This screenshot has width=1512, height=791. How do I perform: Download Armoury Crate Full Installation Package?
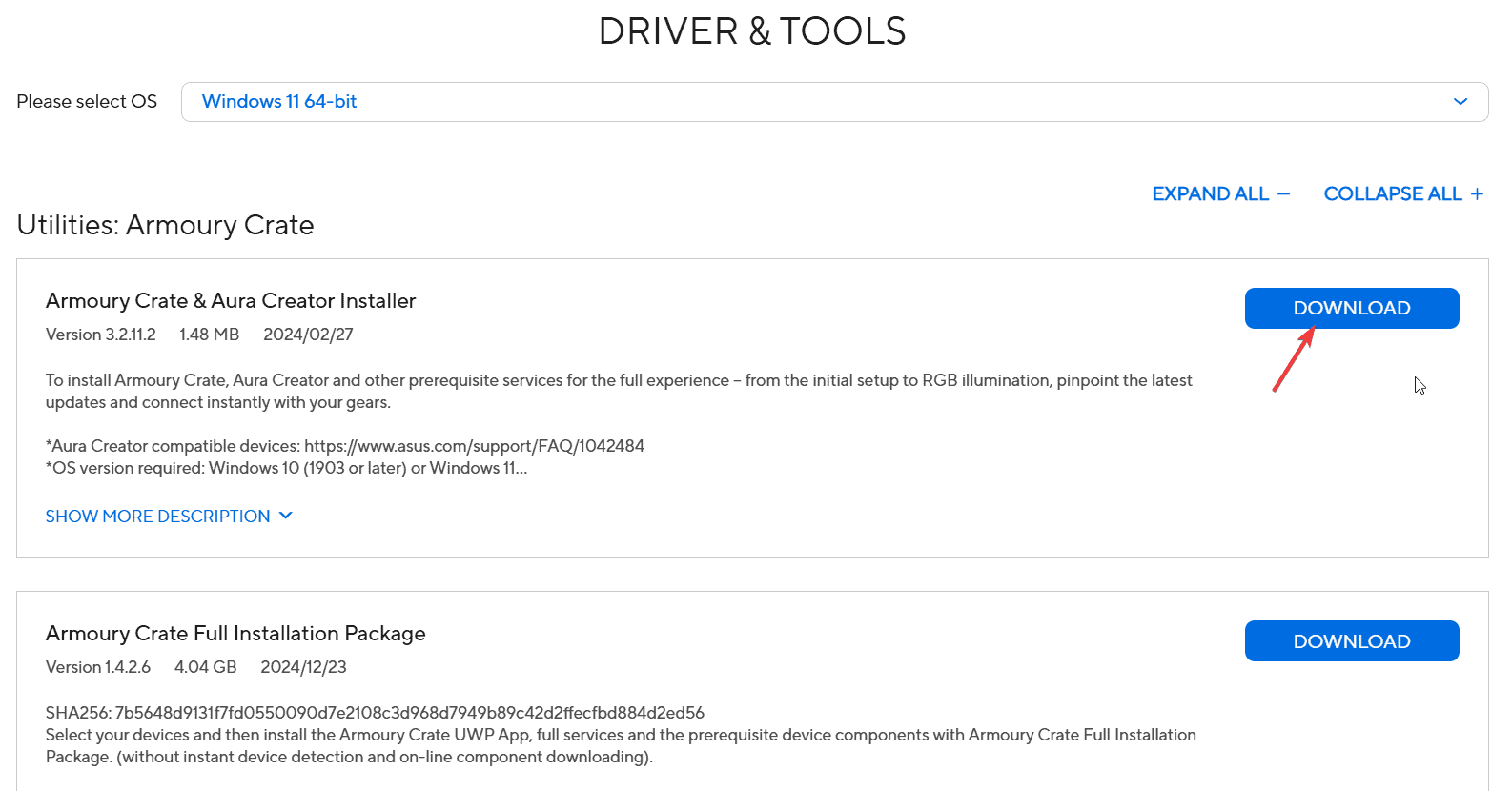pos(1351,641)
